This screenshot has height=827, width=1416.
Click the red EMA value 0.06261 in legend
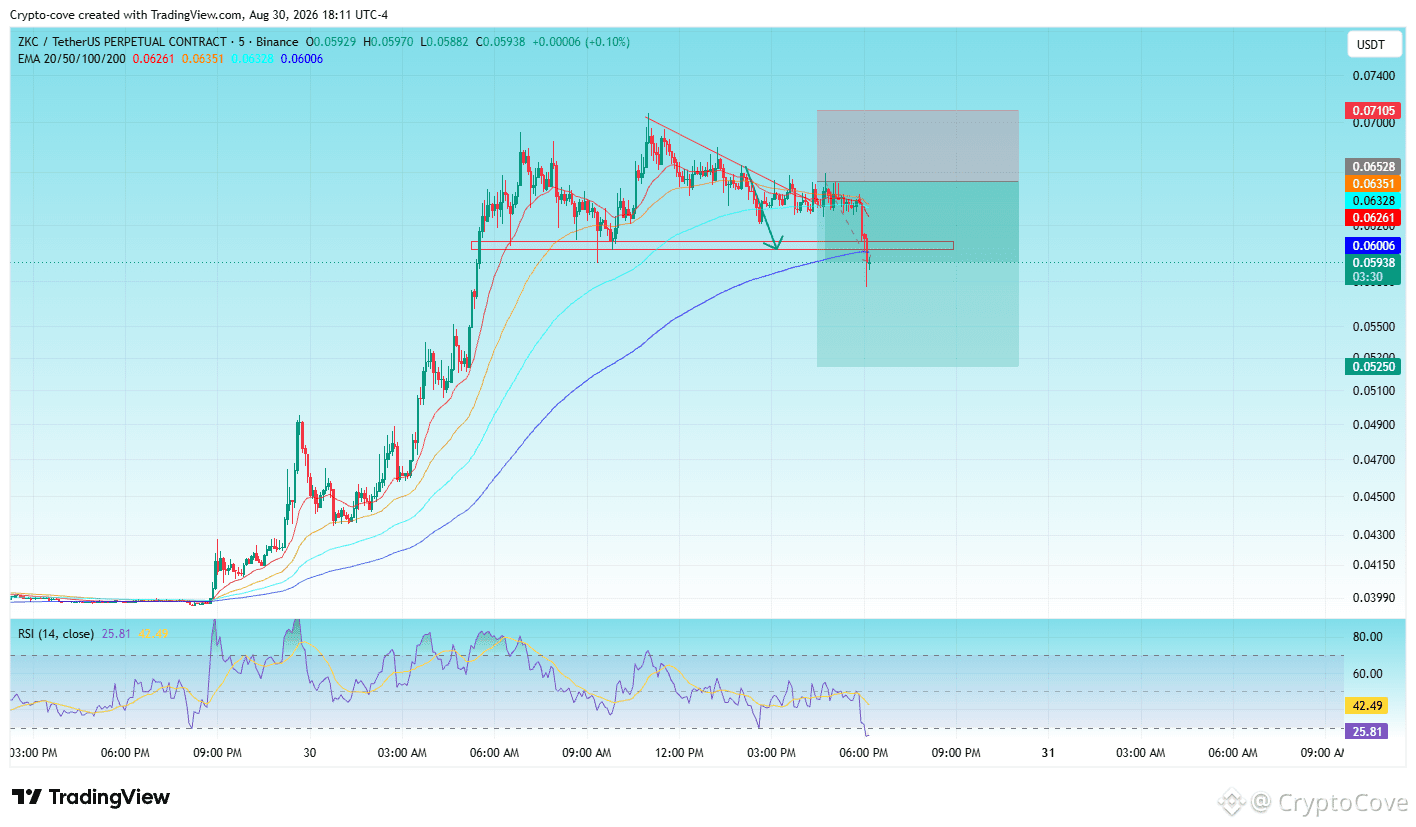[x=153, y=59]
